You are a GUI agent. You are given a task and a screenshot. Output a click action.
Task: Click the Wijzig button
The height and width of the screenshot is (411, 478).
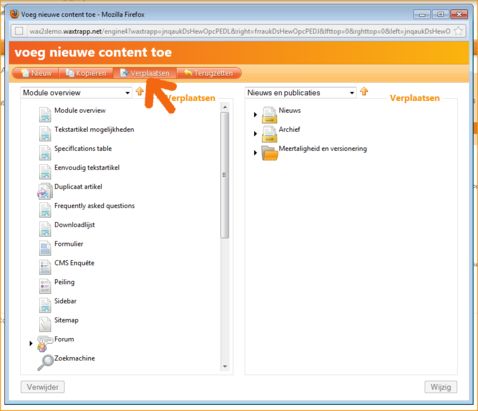[x=441, y=387]
